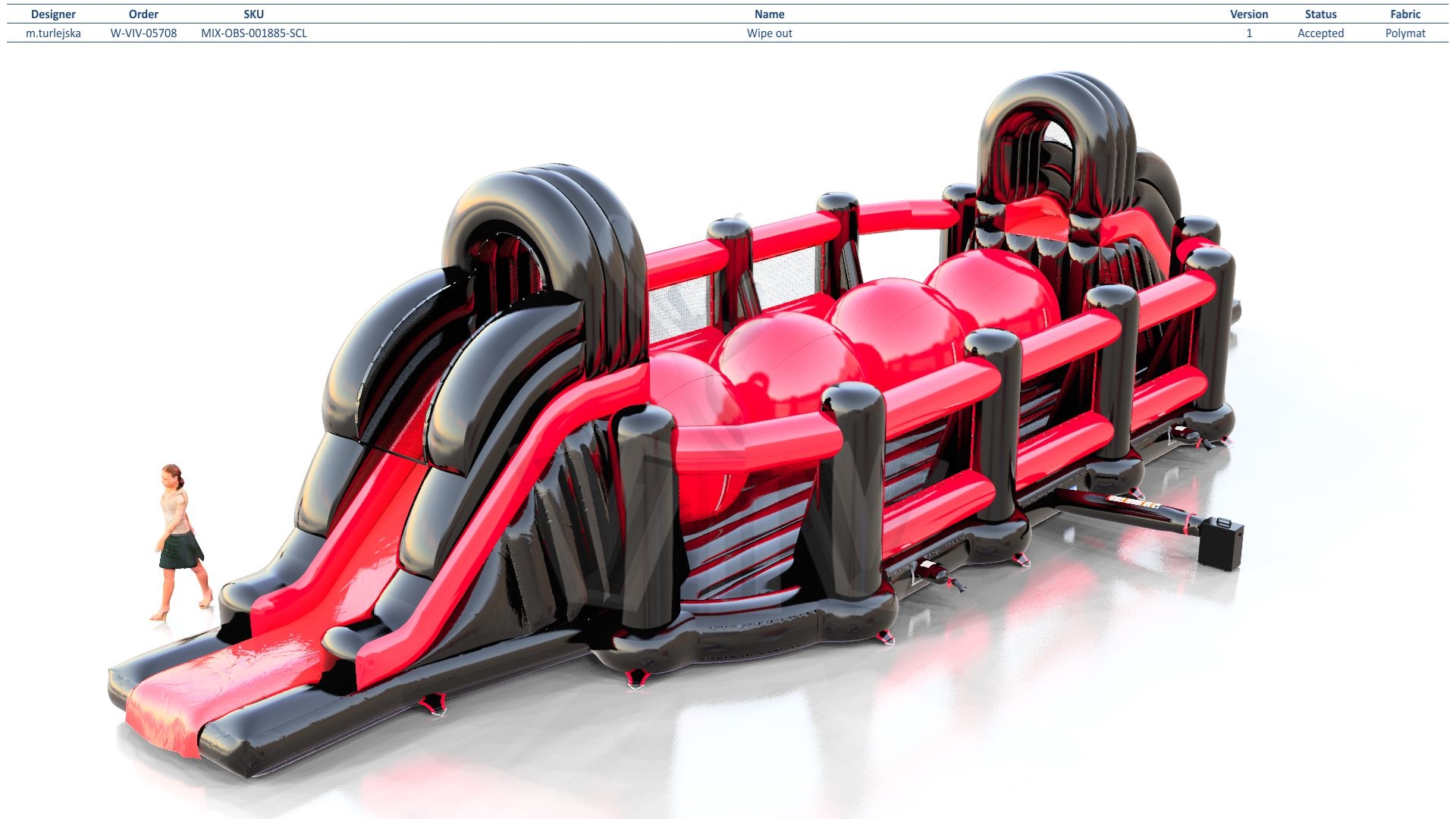Click the Designer column header
Viewport: 1456px width, 819px height.
(x=53, y=14)
